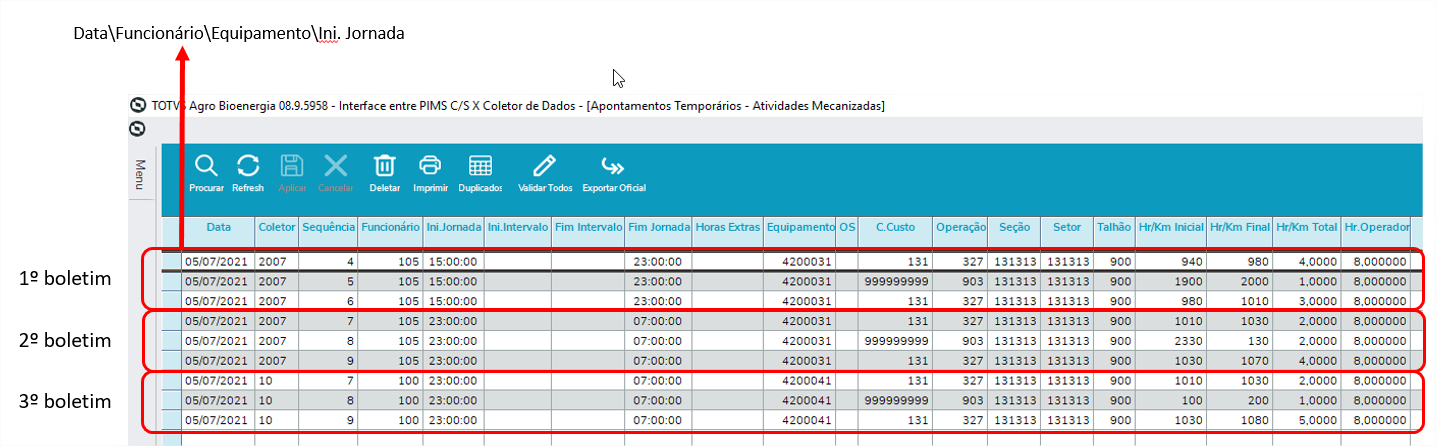Click the Cancelar X icon
The width and height of the screenshot is (1436, 446).
336,166
